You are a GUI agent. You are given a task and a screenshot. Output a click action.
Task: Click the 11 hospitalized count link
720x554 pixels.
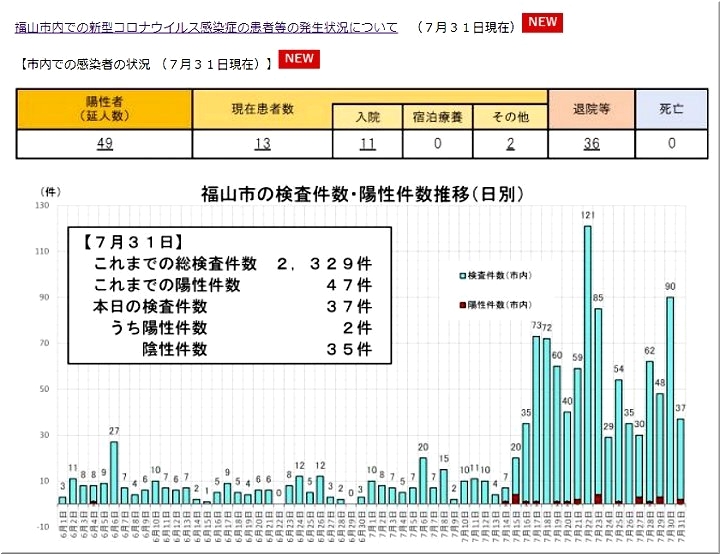(367, 144)
